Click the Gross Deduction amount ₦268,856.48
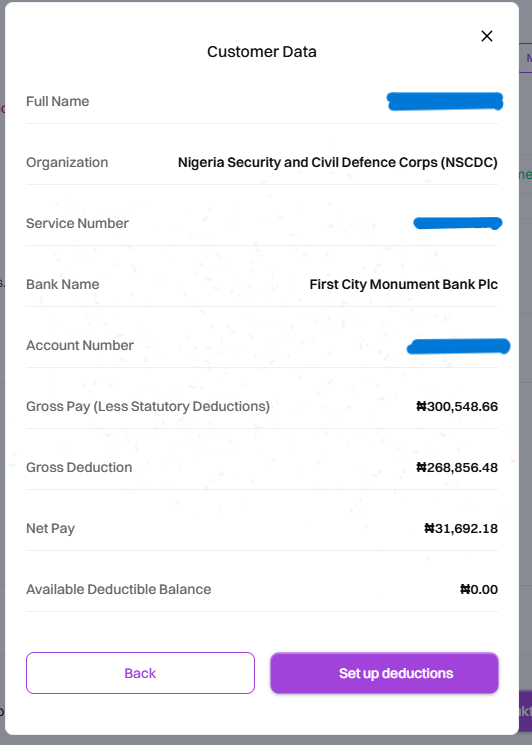 pyautogui.click(x=457, y=468)
